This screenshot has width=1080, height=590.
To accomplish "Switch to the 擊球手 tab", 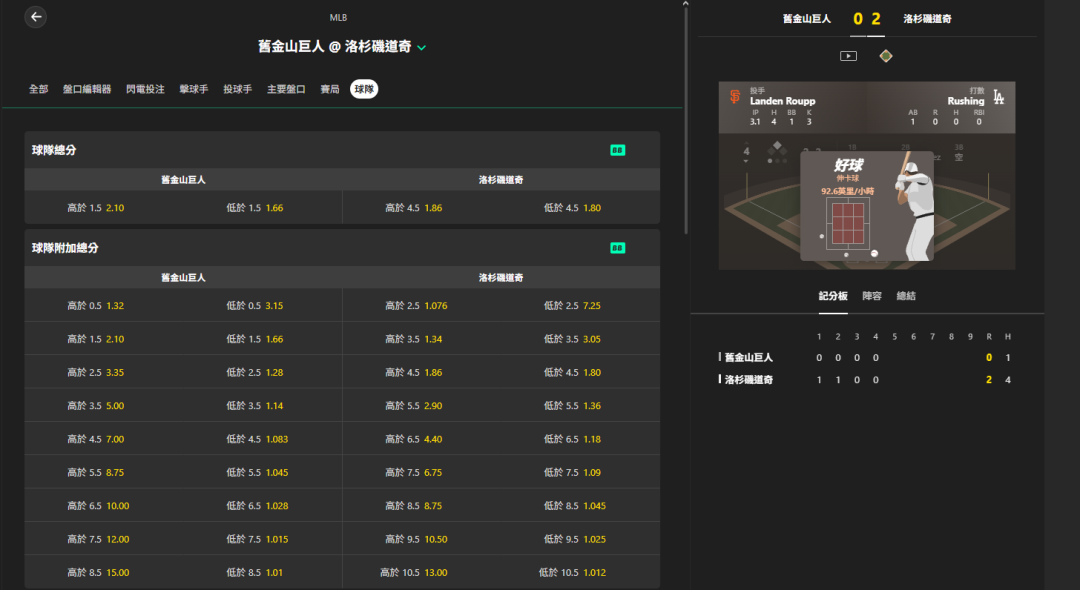I will point(194,89).
